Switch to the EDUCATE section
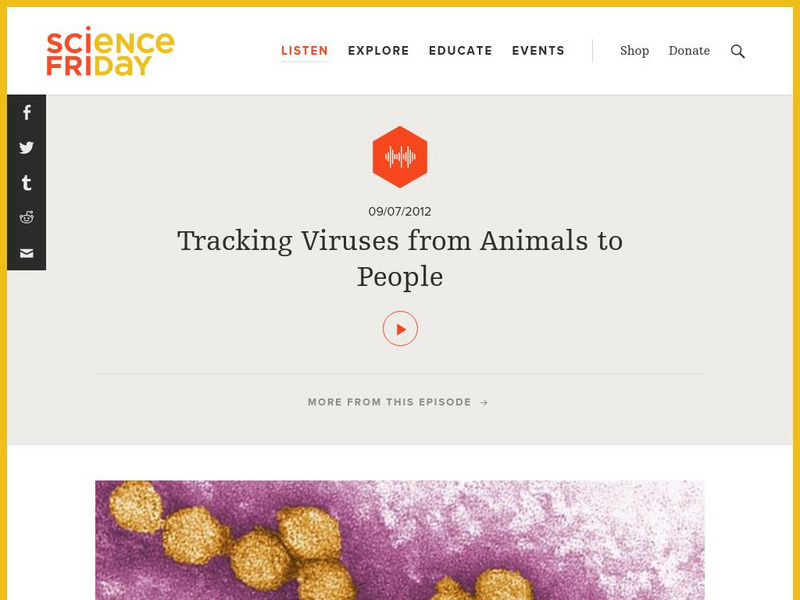The height and width of the screenshot is (600, 800). click(460, 50)
